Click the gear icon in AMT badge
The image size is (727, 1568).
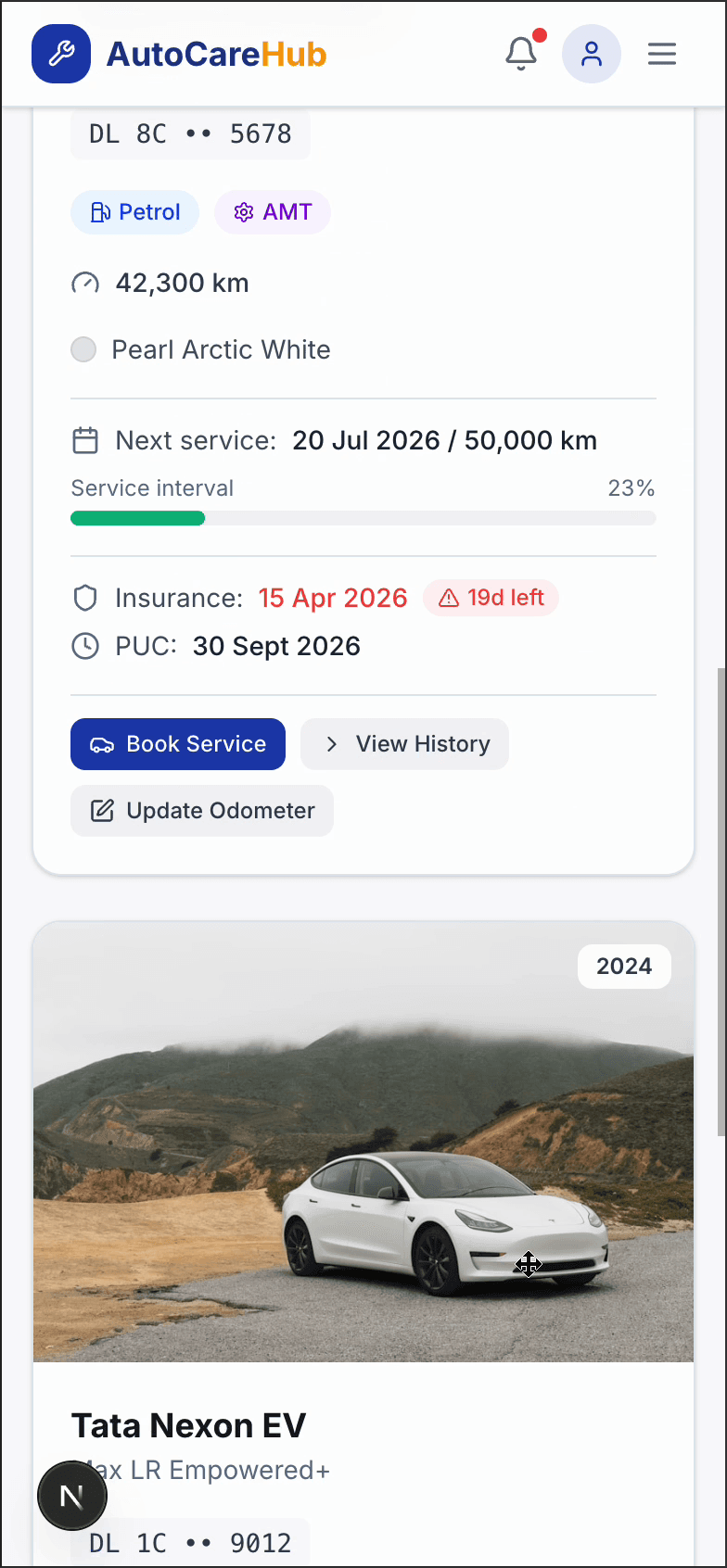(x=243, y=212)
